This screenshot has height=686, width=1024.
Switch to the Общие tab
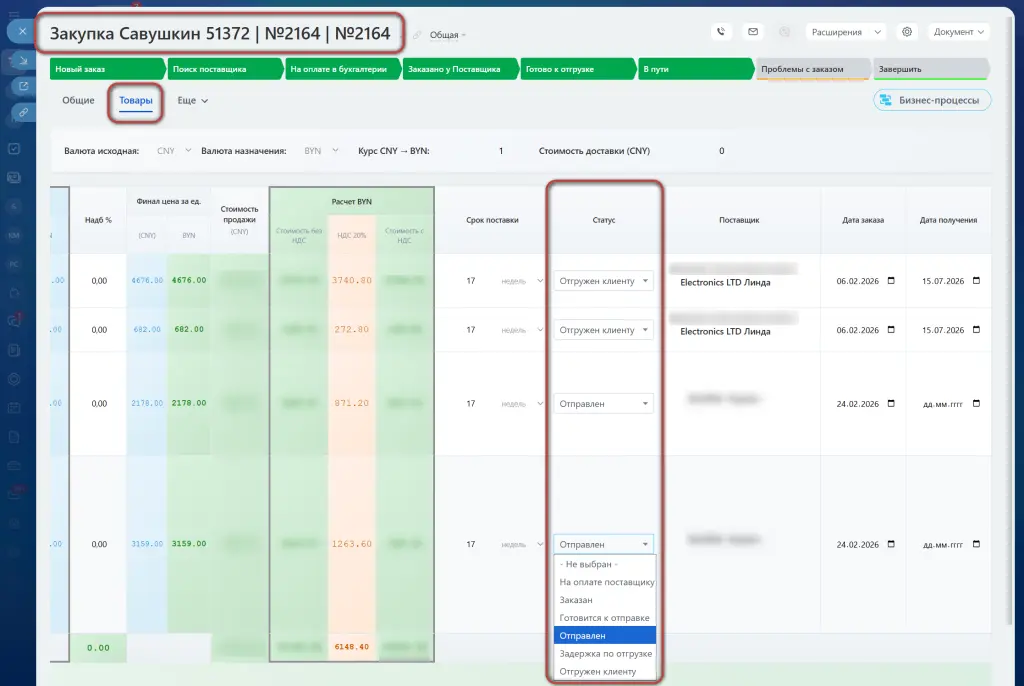78,100
